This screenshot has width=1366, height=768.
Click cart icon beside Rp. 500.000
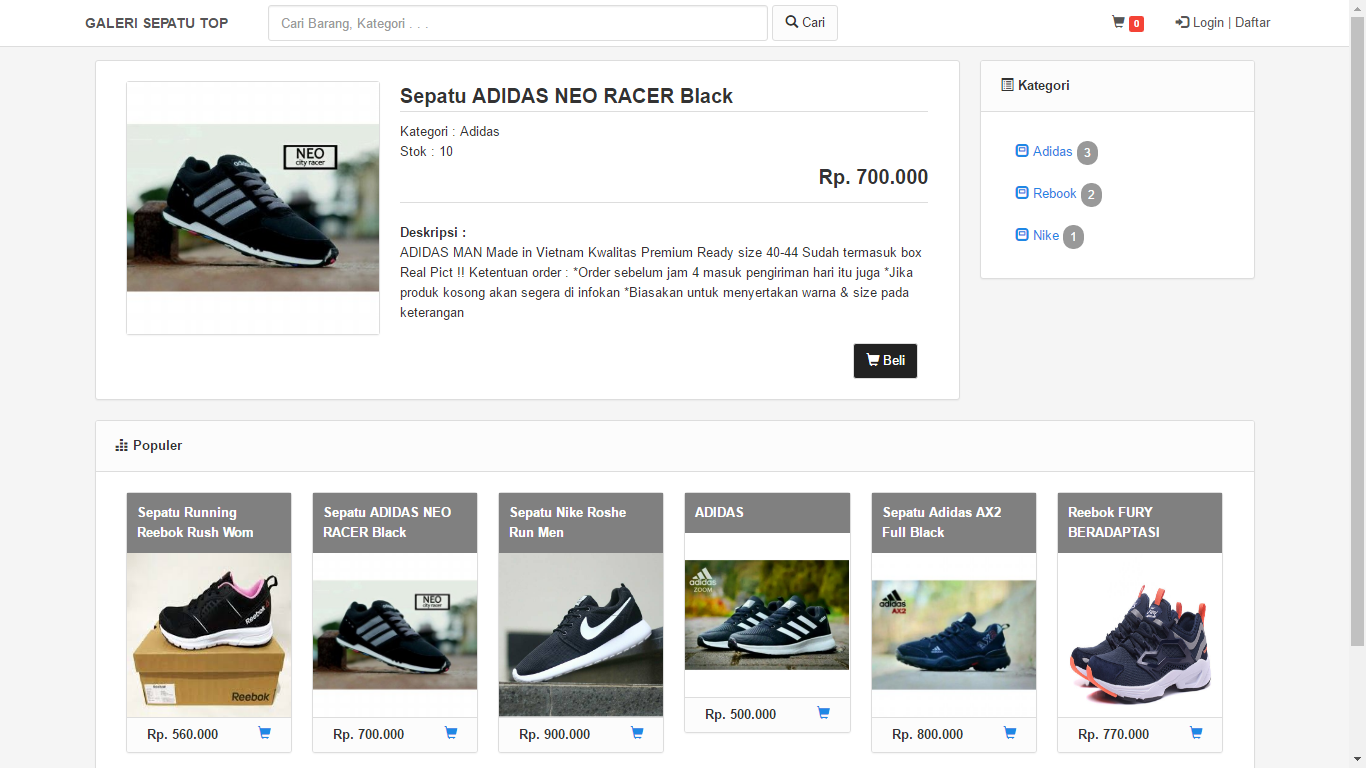(823, 713)
